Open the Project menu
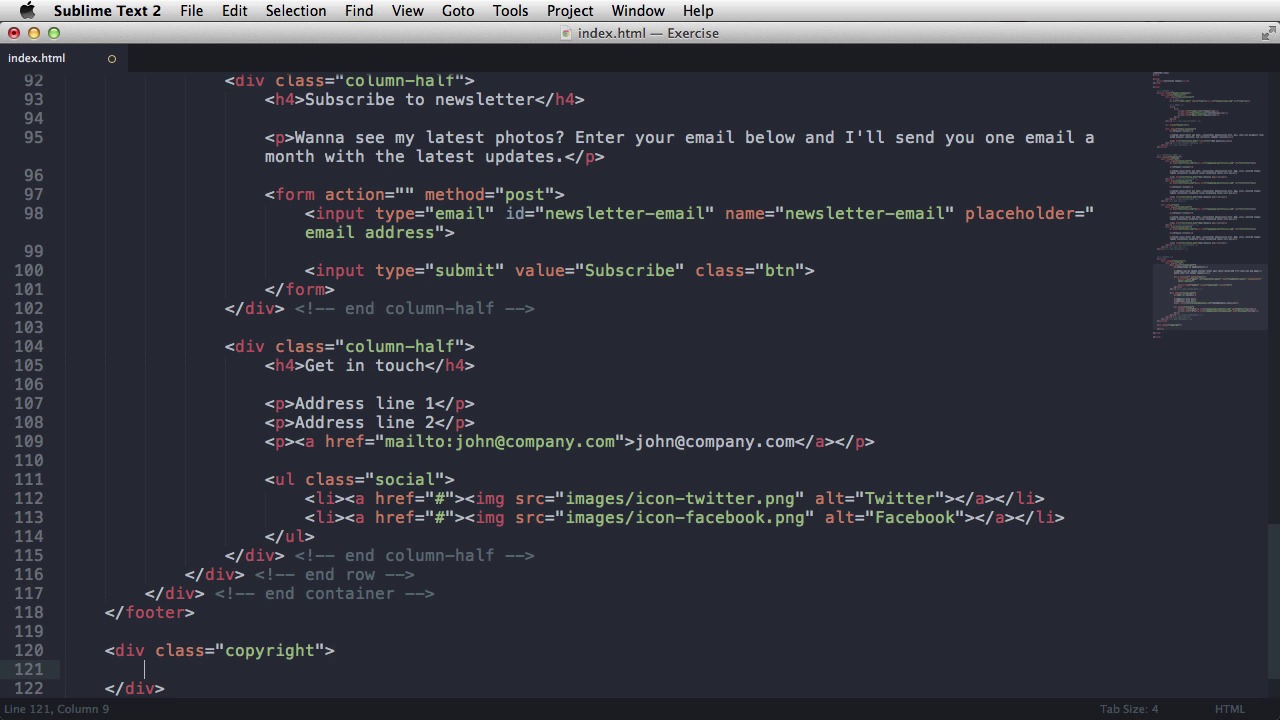This screenshot has width=1280, height=720. pos(570,11)
